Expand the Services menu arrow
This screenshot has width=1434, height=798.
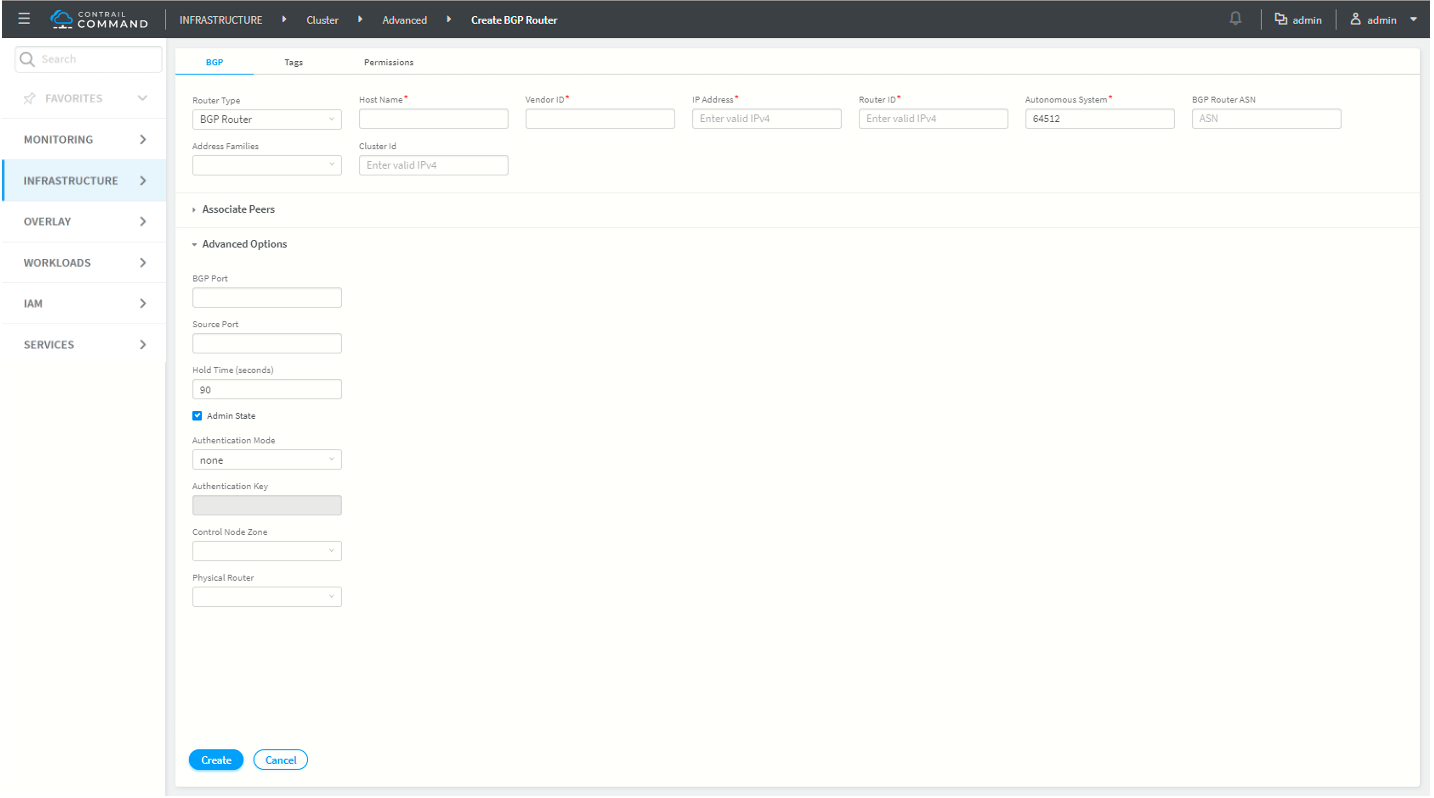click(x=143, y=345)
